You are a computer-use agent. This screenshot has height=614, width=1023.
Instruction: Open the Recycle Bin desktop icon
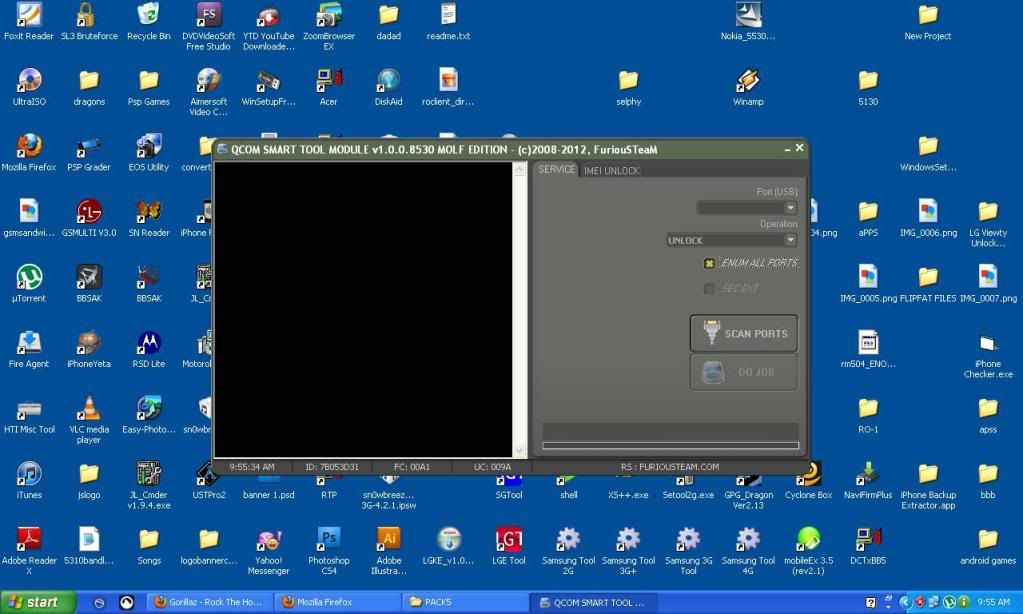tap(149, 16)
